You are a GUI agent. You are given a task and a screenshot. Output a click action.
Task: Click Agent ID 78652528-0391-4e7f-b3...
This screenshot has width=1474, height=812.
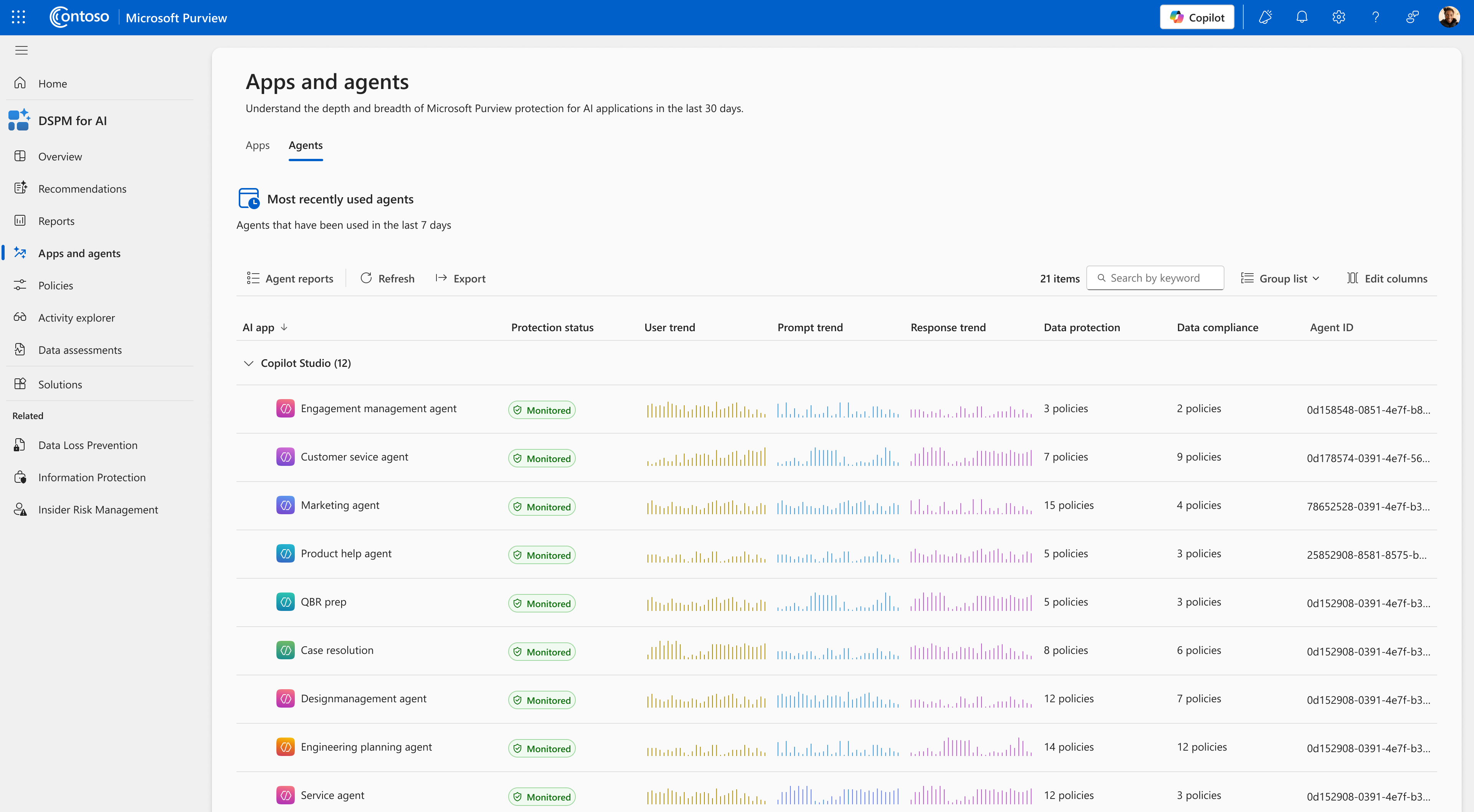pos(1368,507)
